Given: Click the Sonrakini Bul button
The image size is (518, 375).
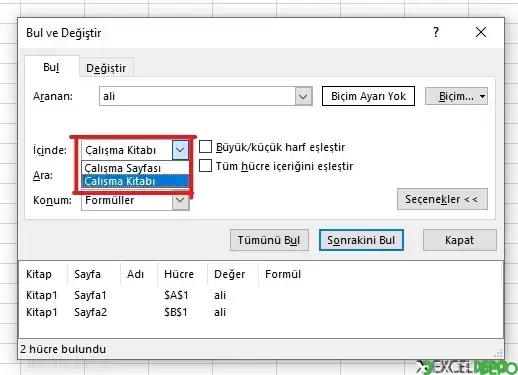Looking at the screenshot, I should point(361,240).
